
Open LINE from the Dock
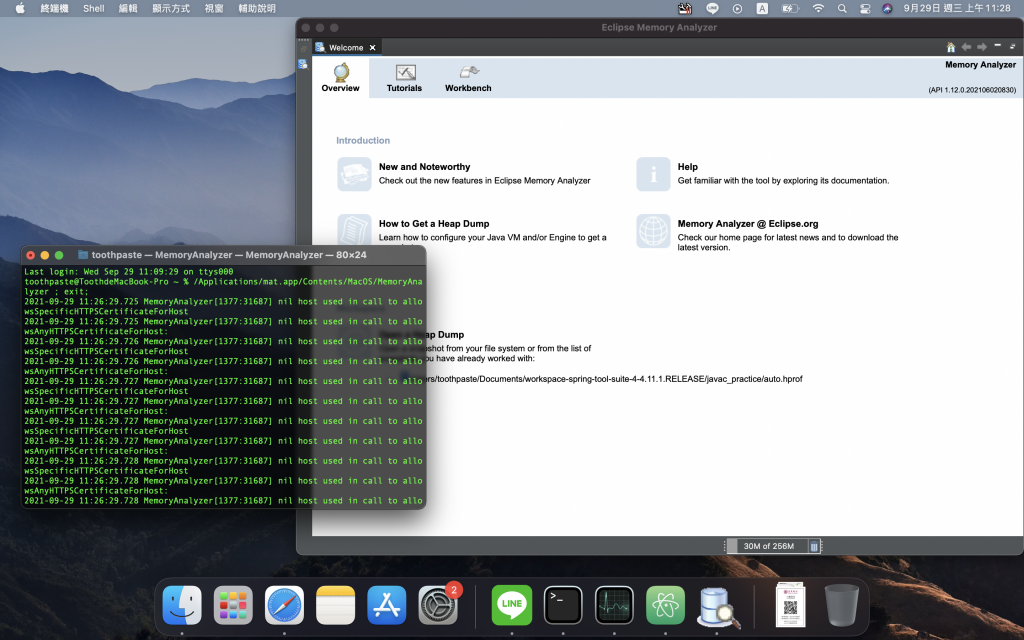pos(511,605)
